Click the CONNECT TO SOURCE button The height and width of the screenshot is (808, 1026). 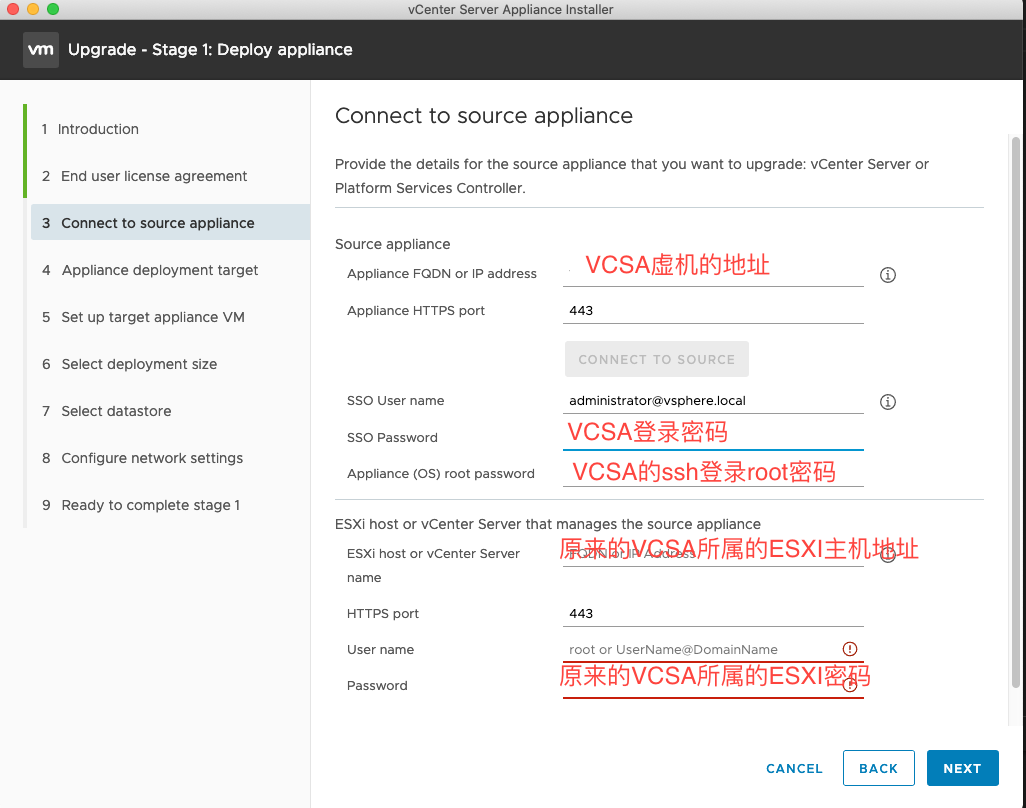click(x=656, y=359)
